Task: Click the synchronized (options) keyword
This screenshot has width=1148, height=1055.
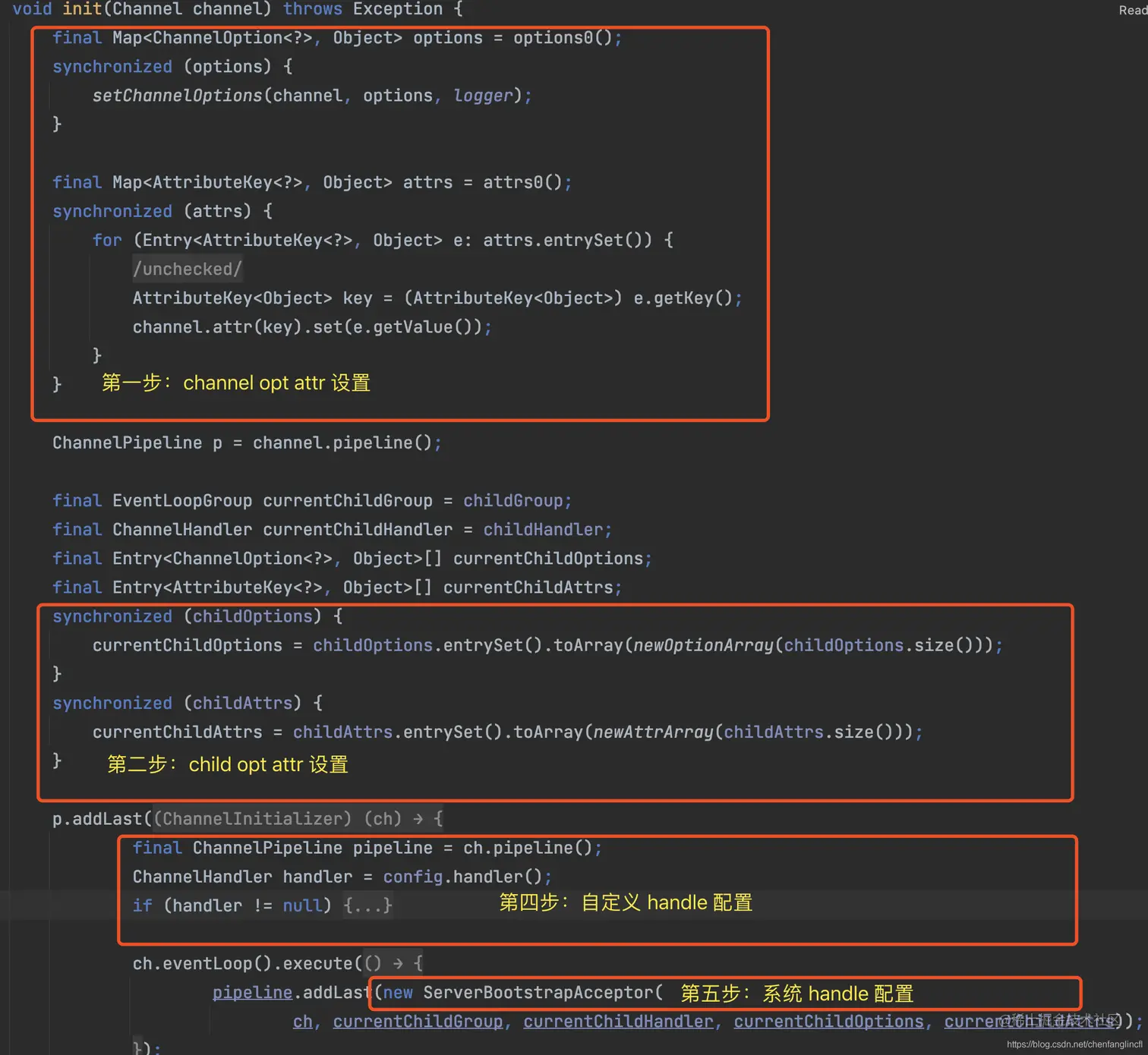Action: (112, 67)
